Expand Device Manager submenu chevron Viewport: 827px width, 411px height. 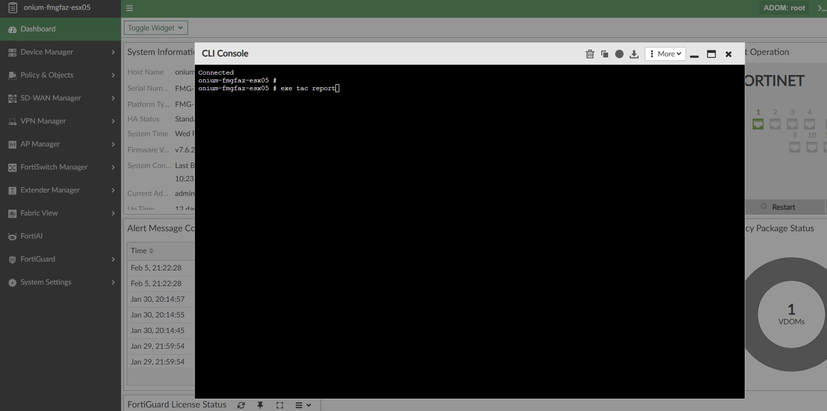[x=113, y=52]
